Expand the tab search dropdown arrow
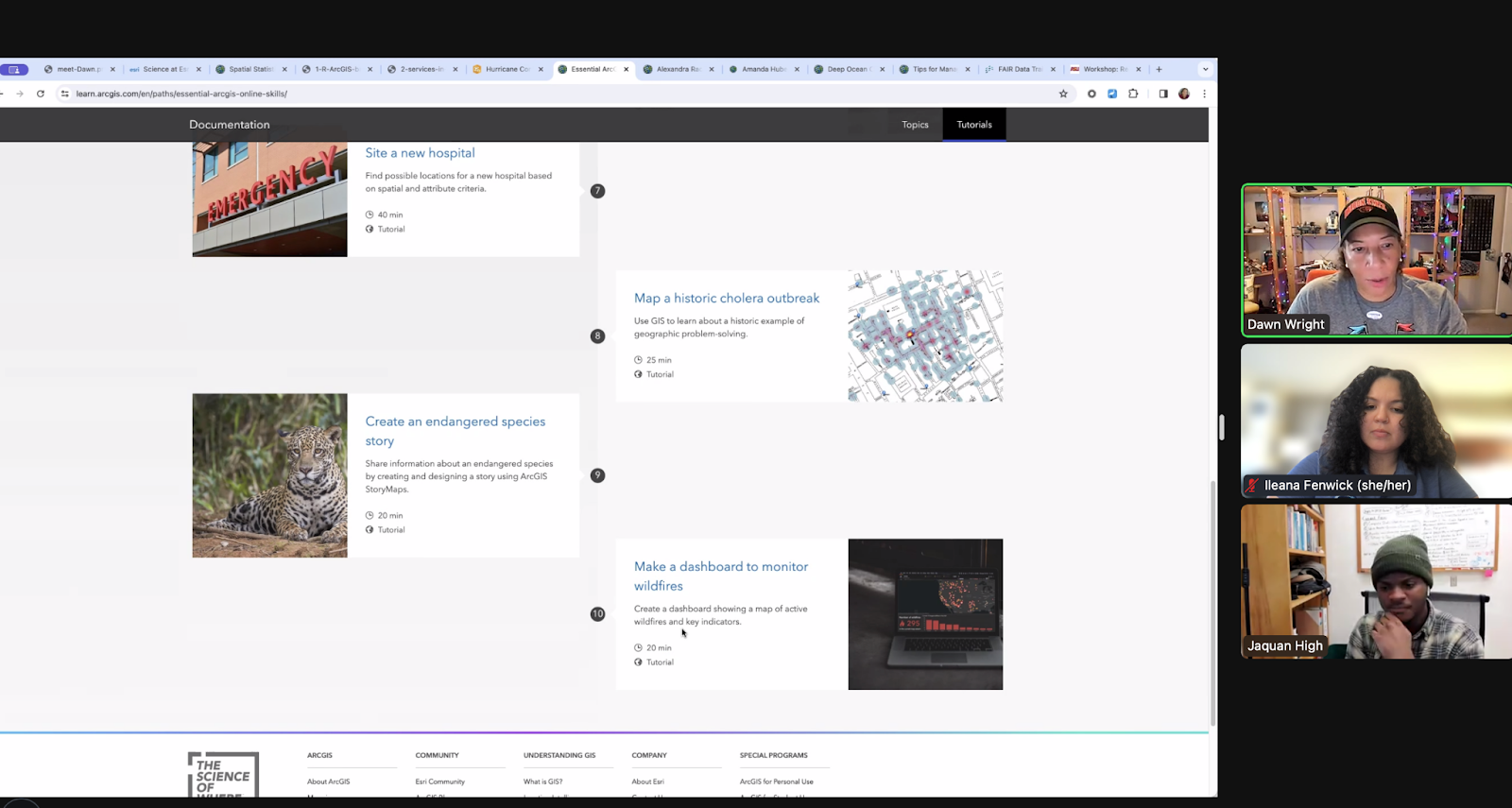Screen dimensions: 1512x808 click(x=1205, y=69)
